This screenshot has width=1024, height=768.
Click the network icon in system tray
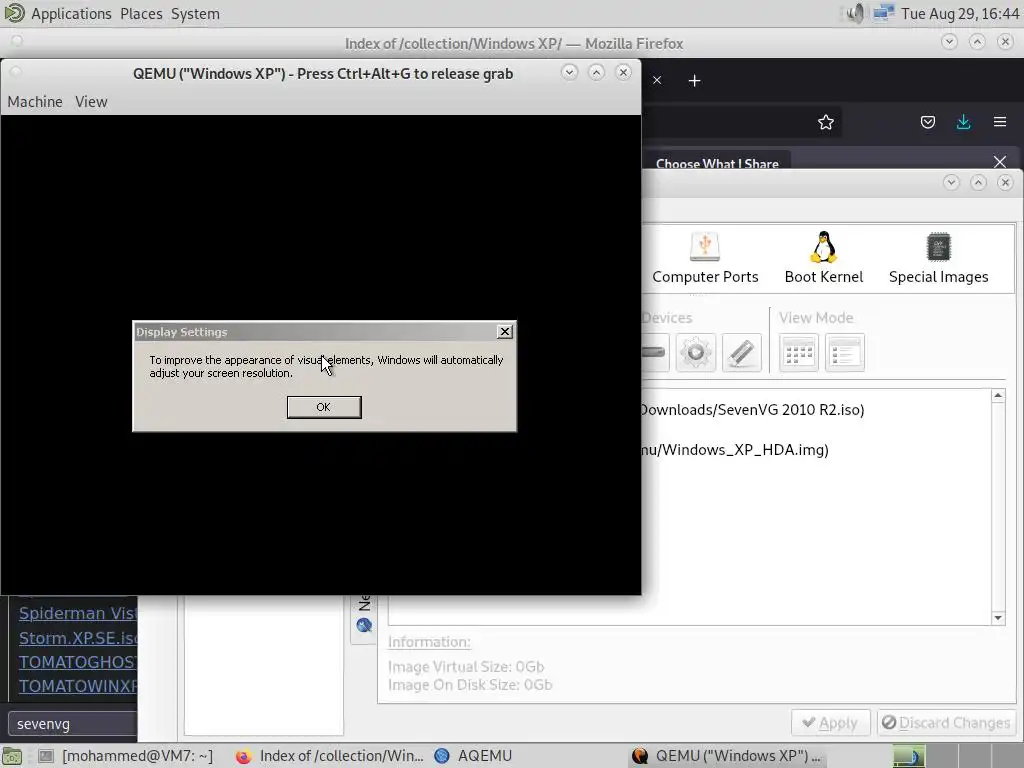click(x=884, y=13)
